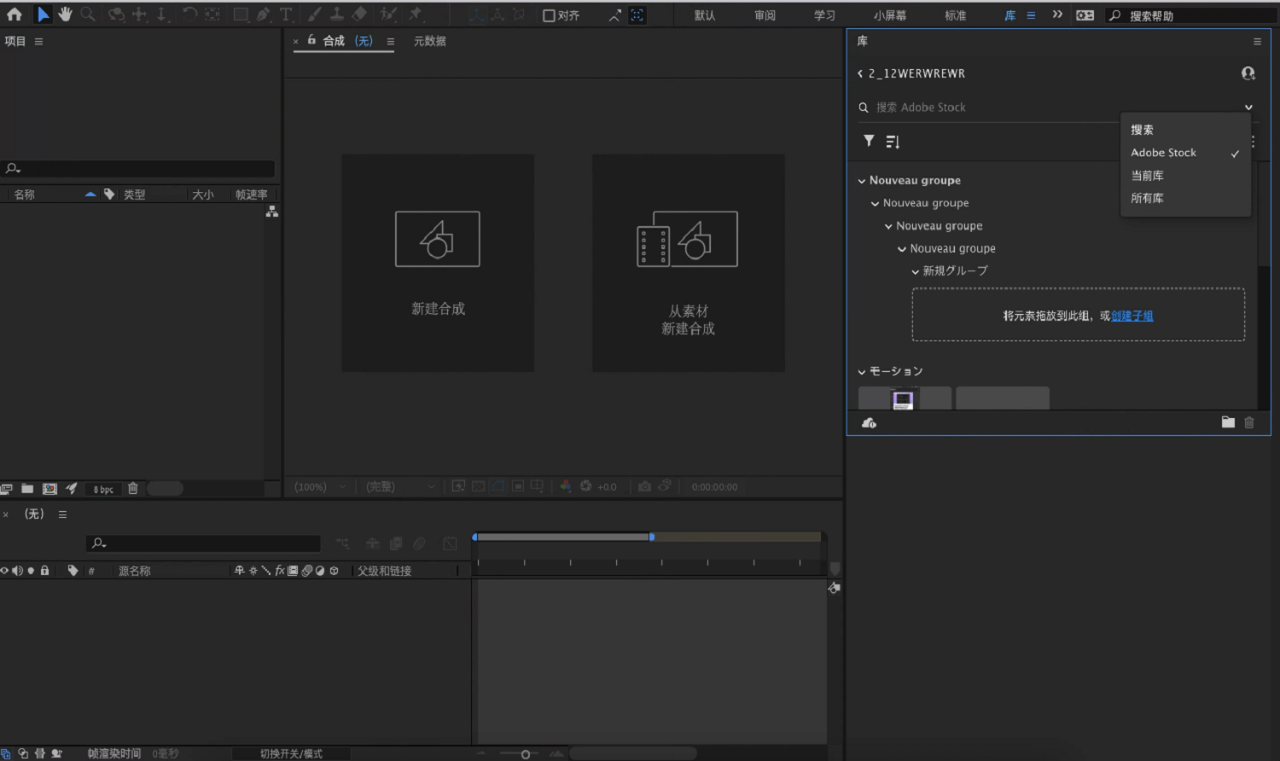This screenshot has height=761, width=1280.
Task: Click the workspace settings icon beside help search
Action: (1085, 15)
